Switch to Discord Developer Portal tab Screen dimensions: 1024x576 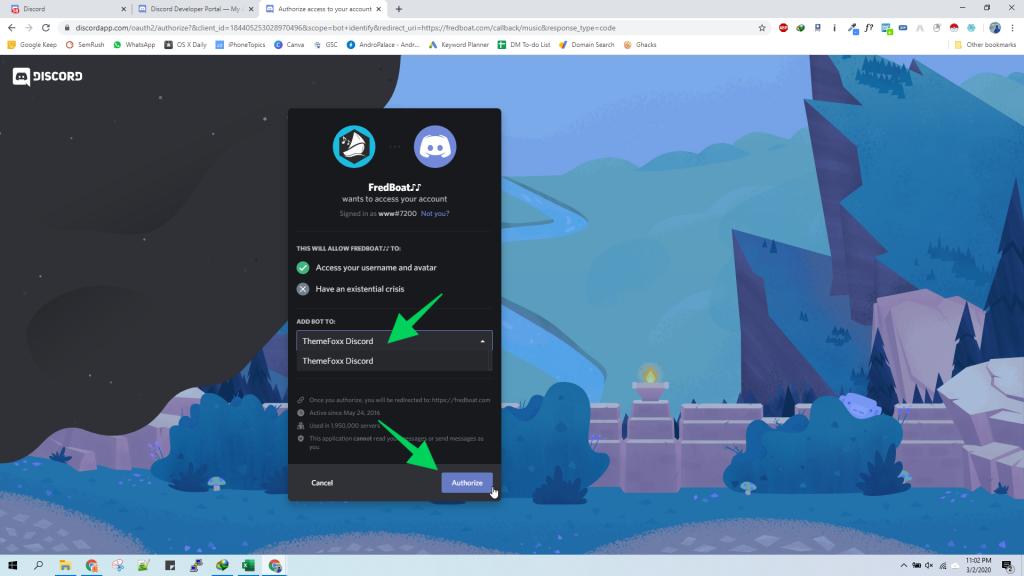[x=195, y=9]
